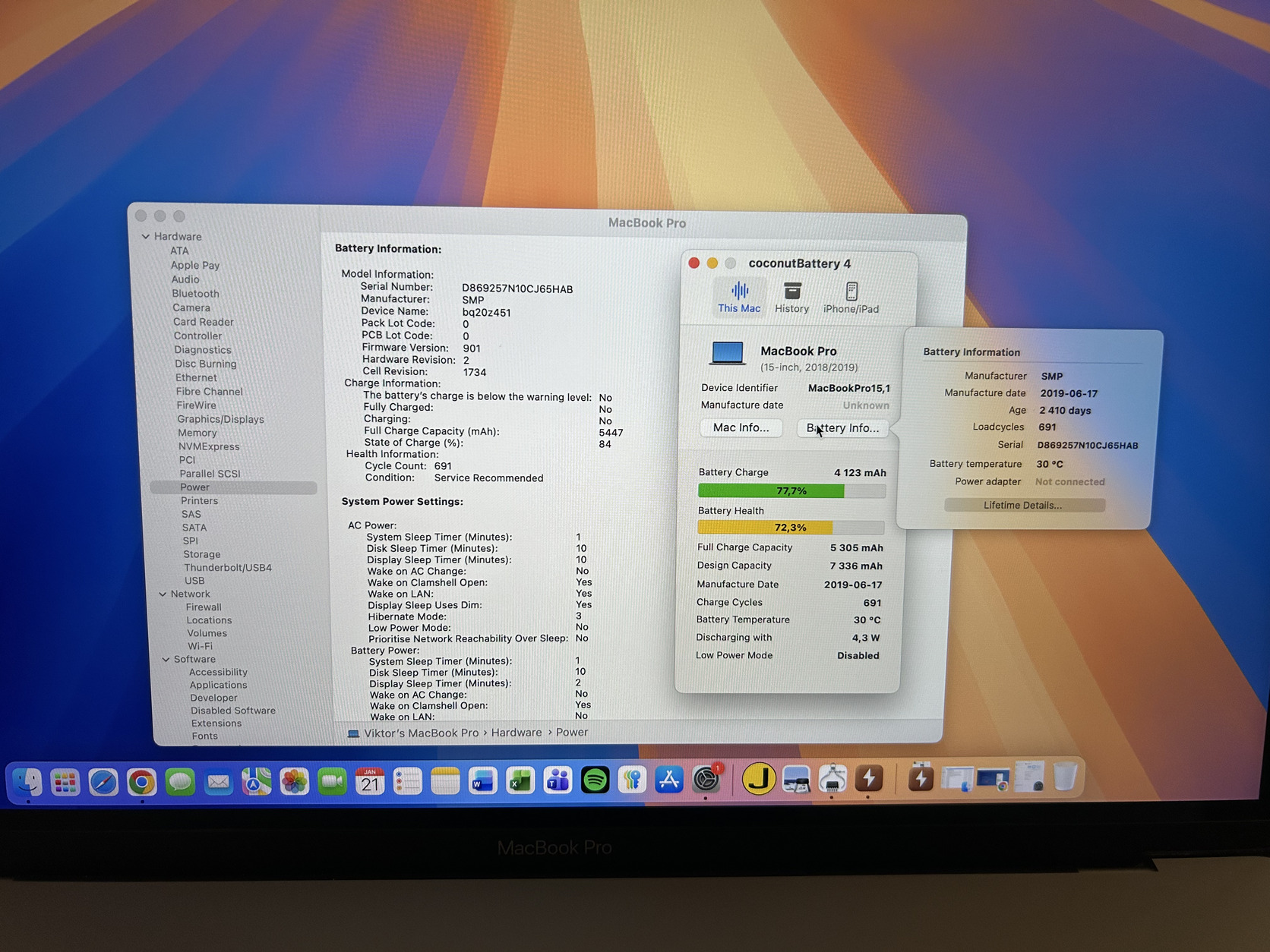
Task: Select Disabled Software in the sidebar
Action: (x=233, y=711)
